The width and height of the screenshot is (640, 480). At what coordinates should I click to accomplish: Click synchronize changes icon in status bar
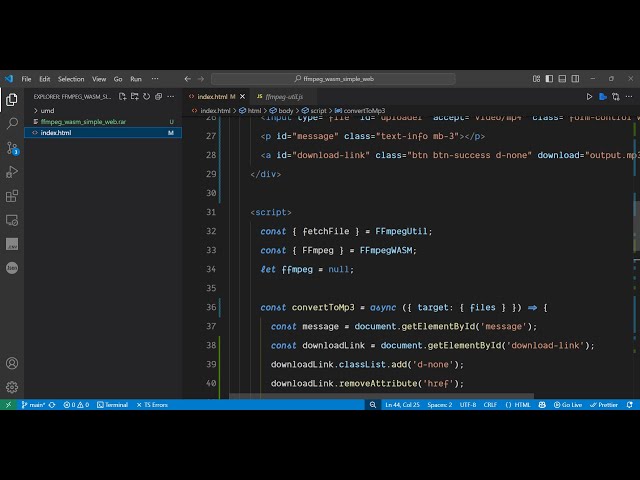tap(52, 404)
